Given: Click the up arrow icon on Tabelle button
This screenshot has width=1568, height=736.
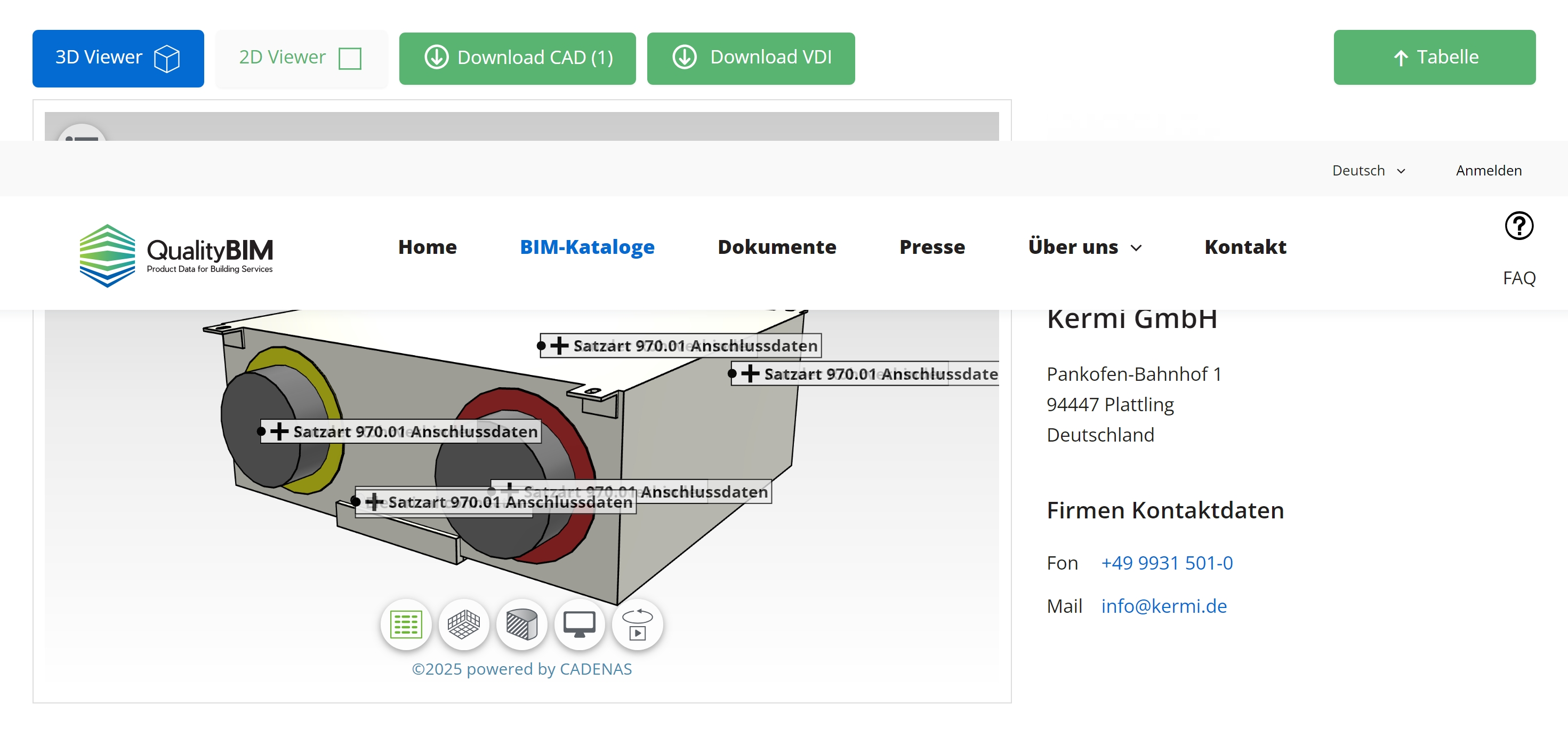Looking at the screenshot, I should (1401, 58).
